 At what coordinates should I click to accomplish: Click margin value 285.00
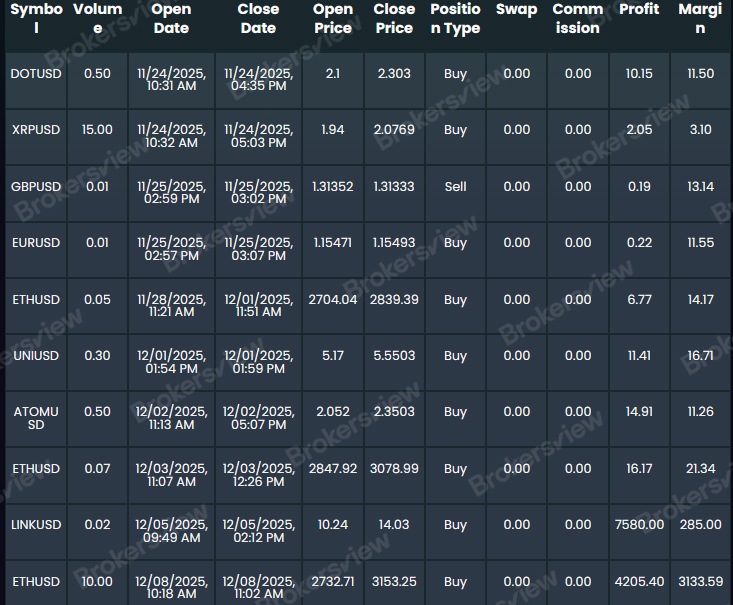[x=700, y=525]
